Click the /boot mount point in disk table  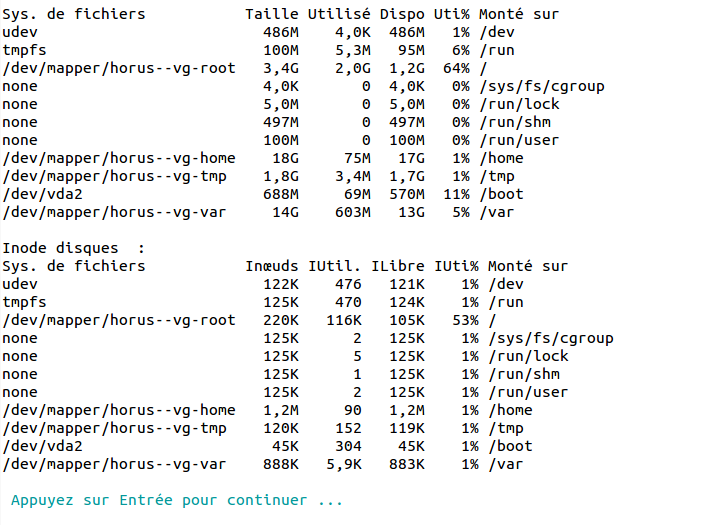coord(502,194)
